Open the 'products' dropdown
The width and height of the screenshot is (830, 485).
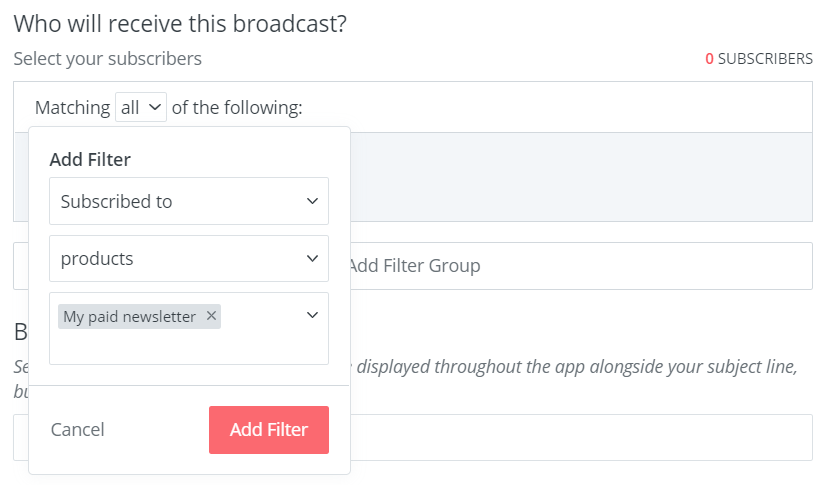coord(188,258)
